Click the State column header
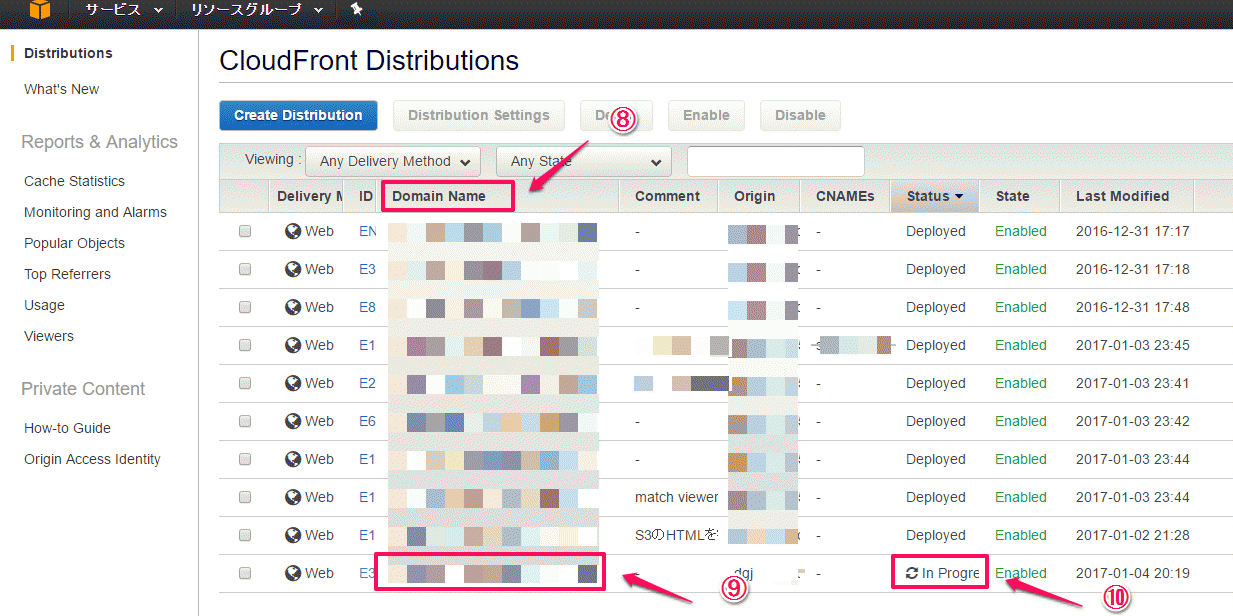This screenshot has height=616, width=1233. [x=1012, y=196]
